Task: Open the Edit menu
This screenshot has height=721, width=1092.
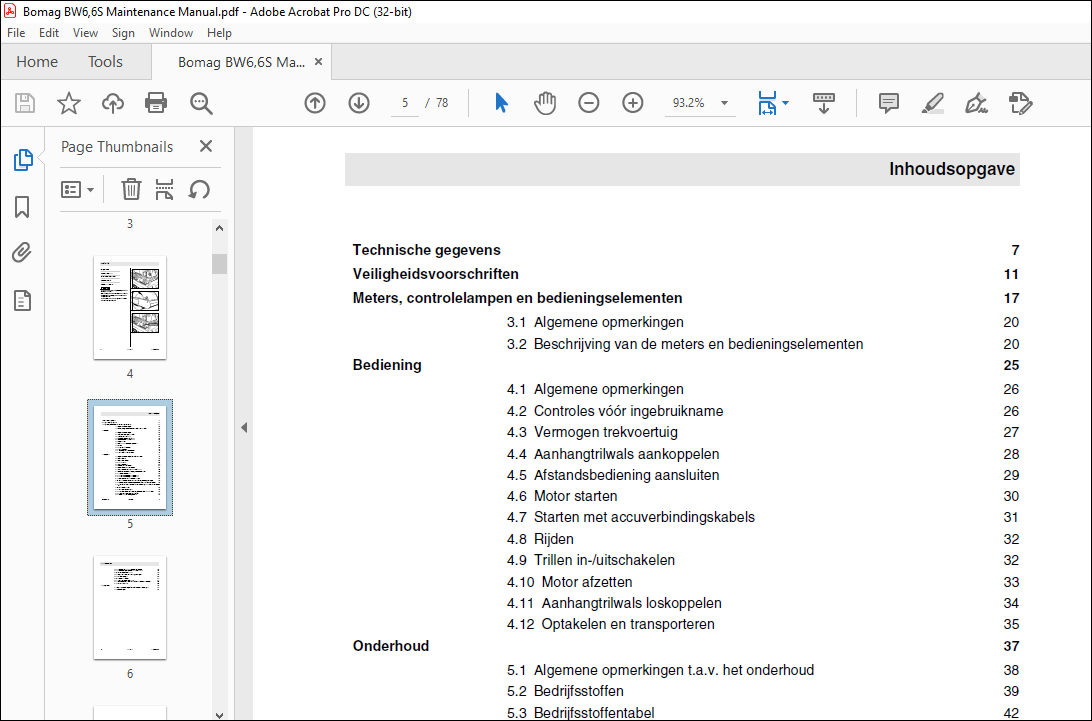Action: 49,33
